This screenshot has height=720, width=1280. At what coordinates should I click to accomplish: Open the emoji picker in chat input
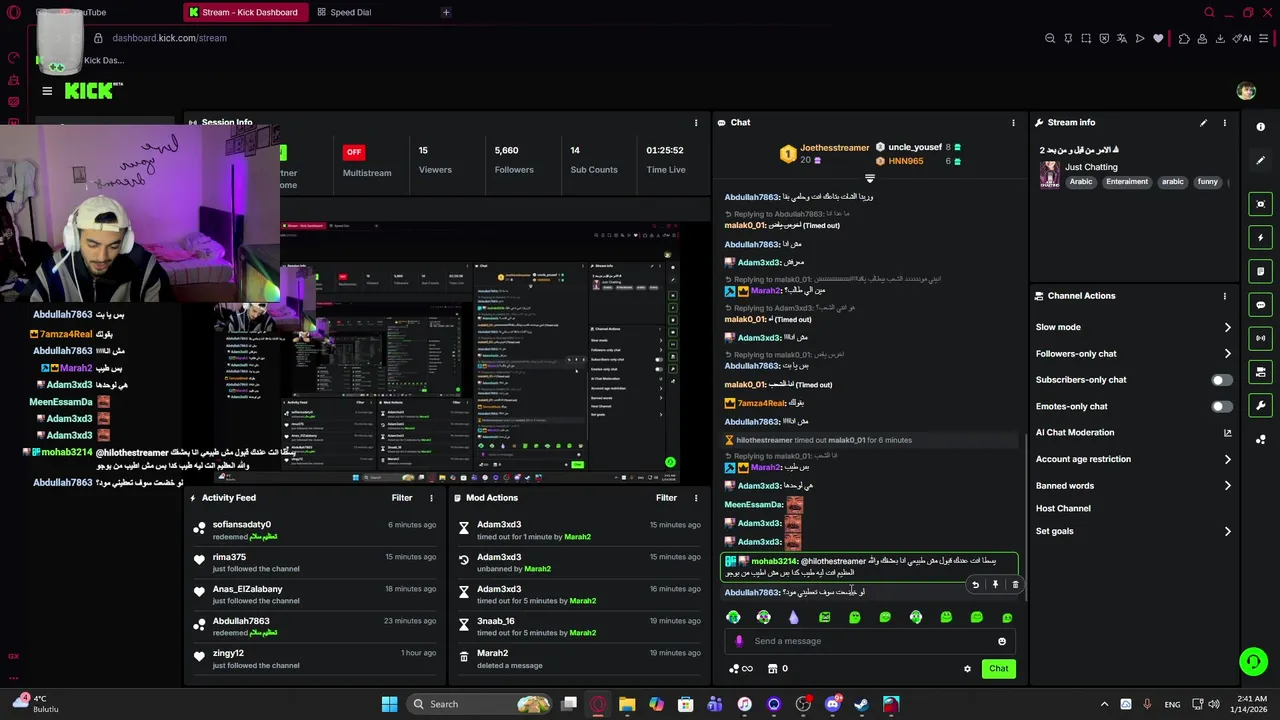tap(1002, 641)
